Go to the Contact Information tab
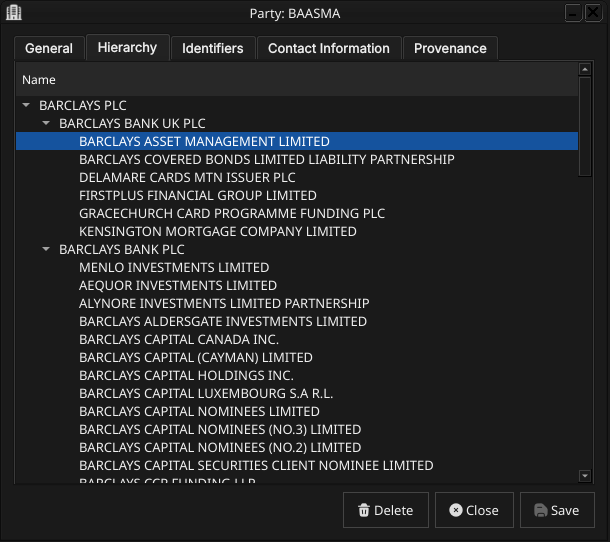 [x=329, y=48]
